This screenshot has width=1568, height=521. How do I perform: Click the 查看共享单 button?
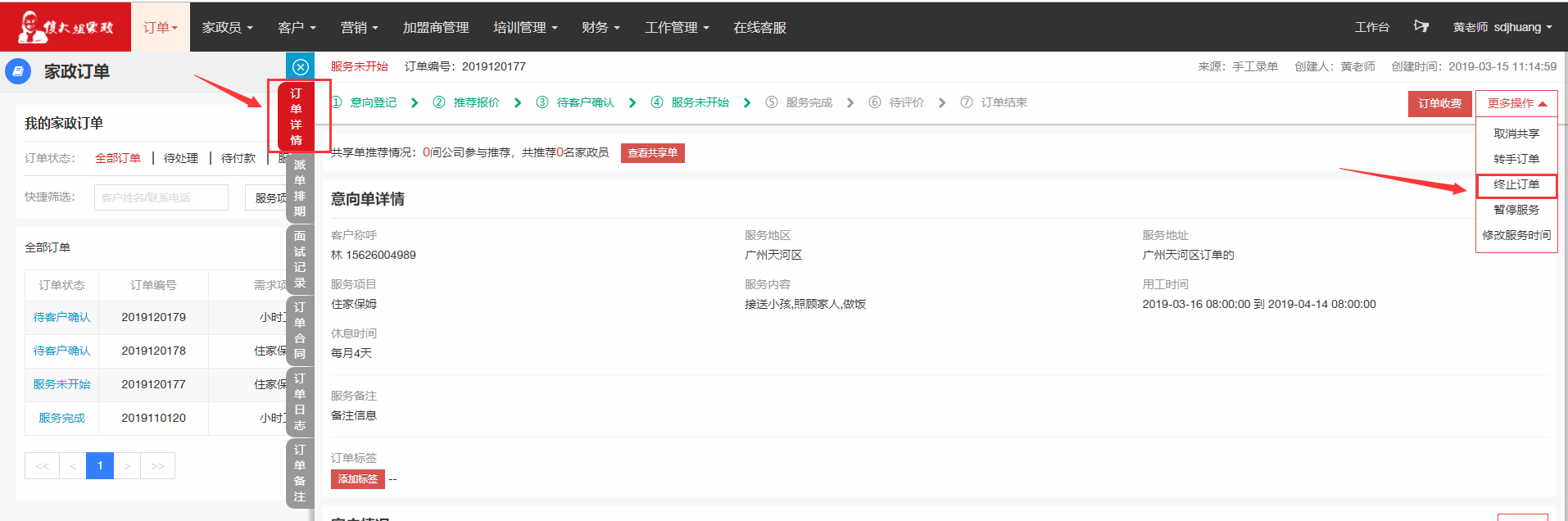(653, 153)
